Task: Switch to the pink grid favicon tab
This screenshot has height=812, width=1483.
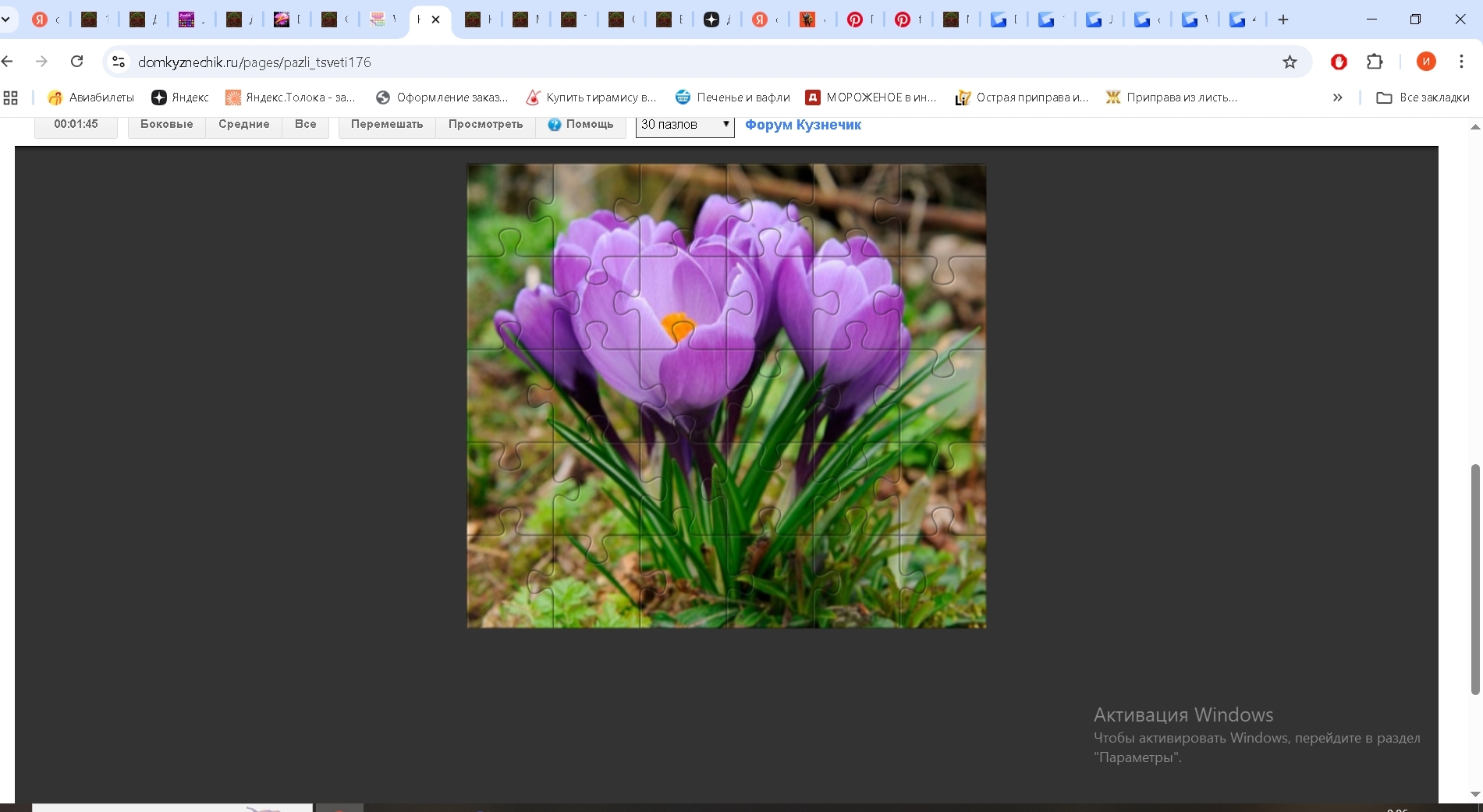Action: click(378, 20)
